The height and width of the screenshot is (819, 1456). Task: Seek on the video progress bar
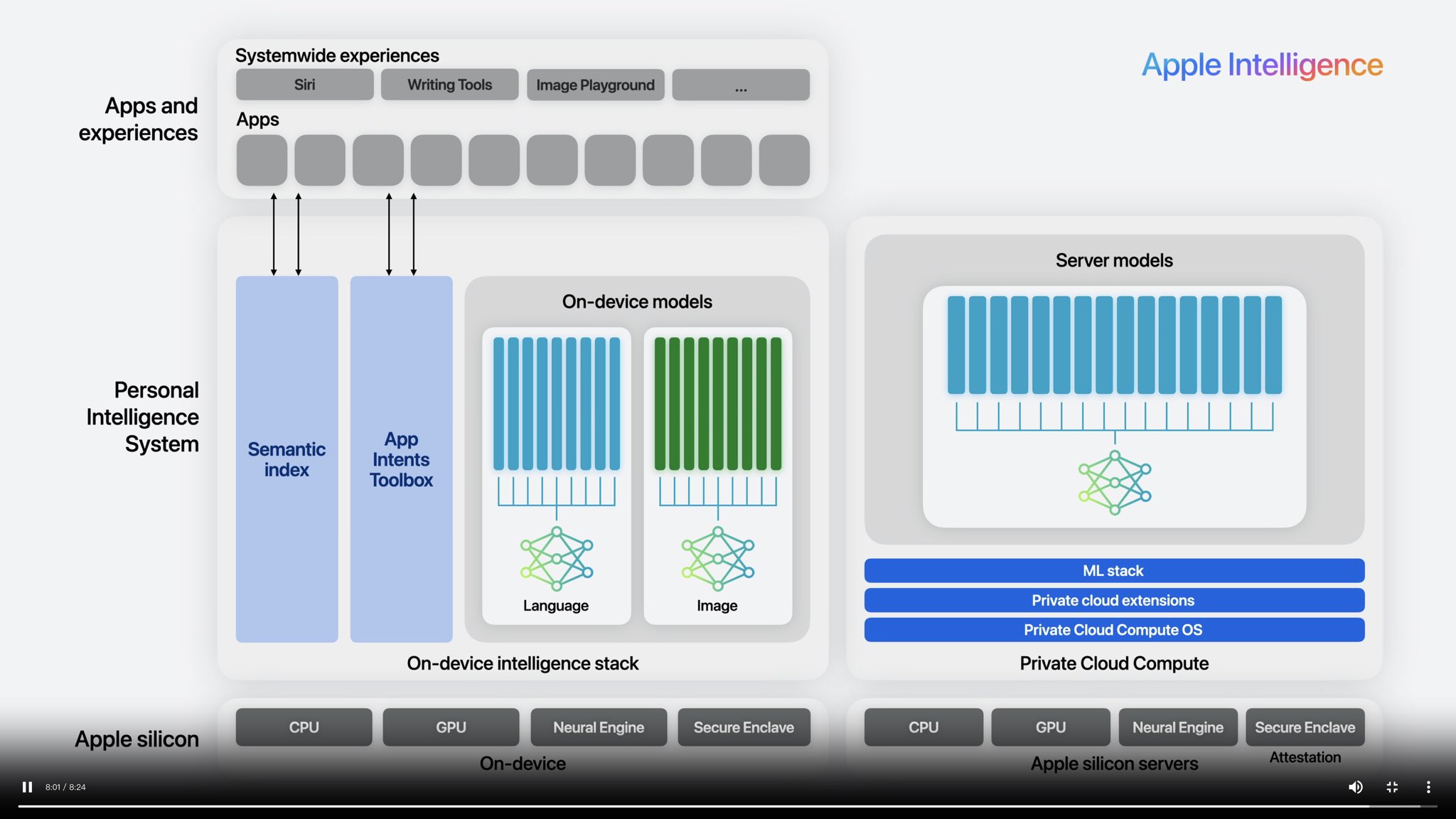(727, 806)
